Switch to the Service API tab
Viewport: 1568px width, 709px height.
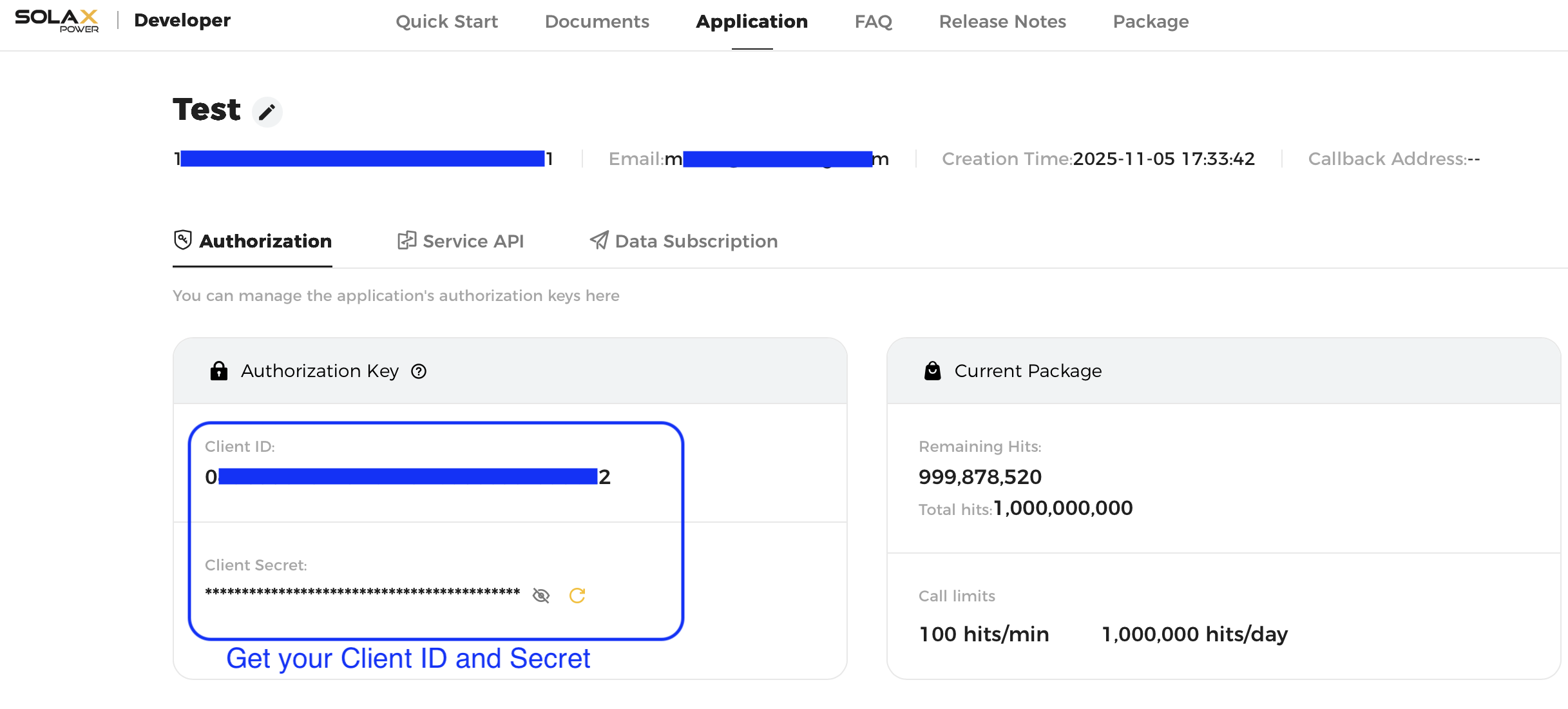click(x=461, y=241)
